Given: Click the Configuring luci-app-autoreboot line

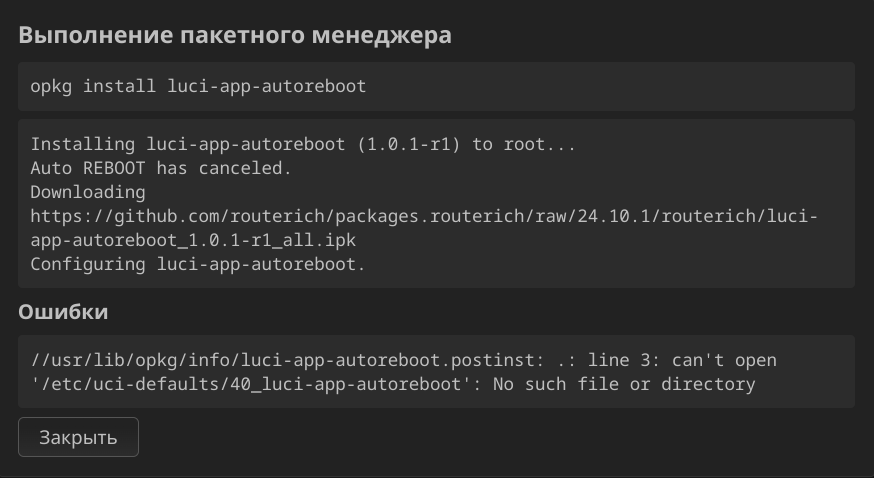Looking at the screenshot, I should pyautogui.click(x=198, y=264).
